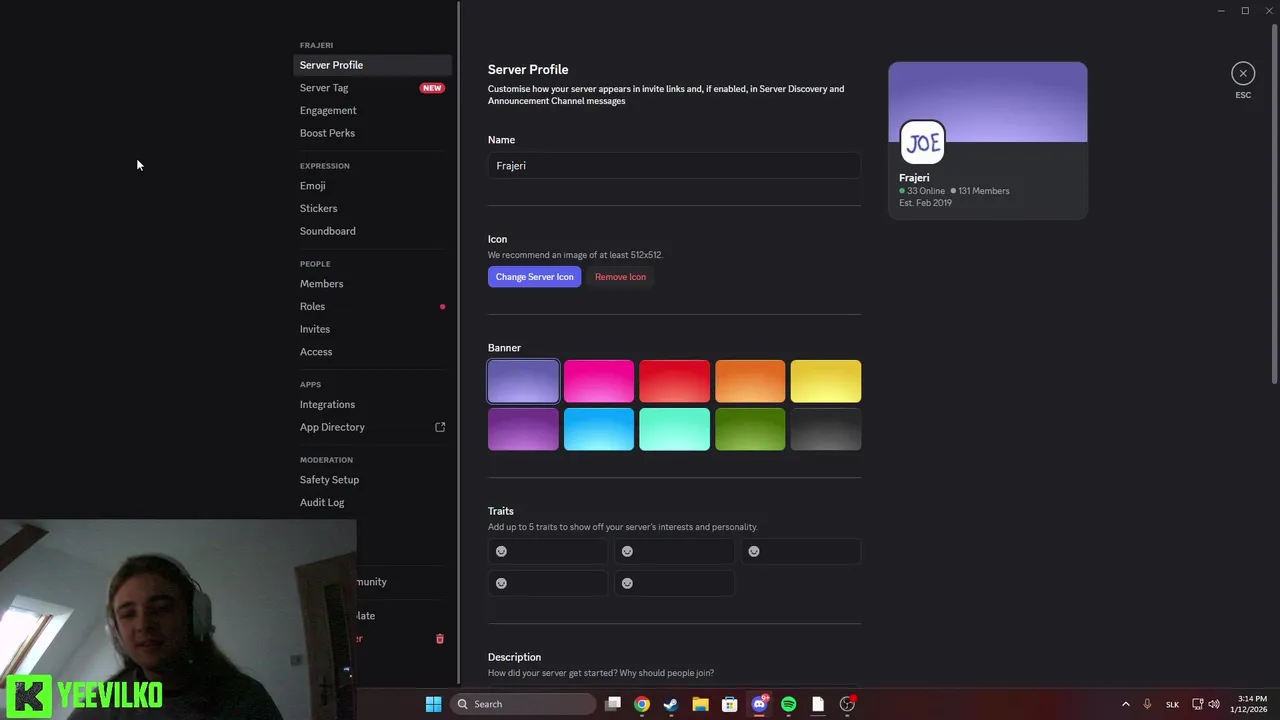Screen dimensions: 1280x720
Task: Close settings with the ESC button
Action: point(1243,73)
